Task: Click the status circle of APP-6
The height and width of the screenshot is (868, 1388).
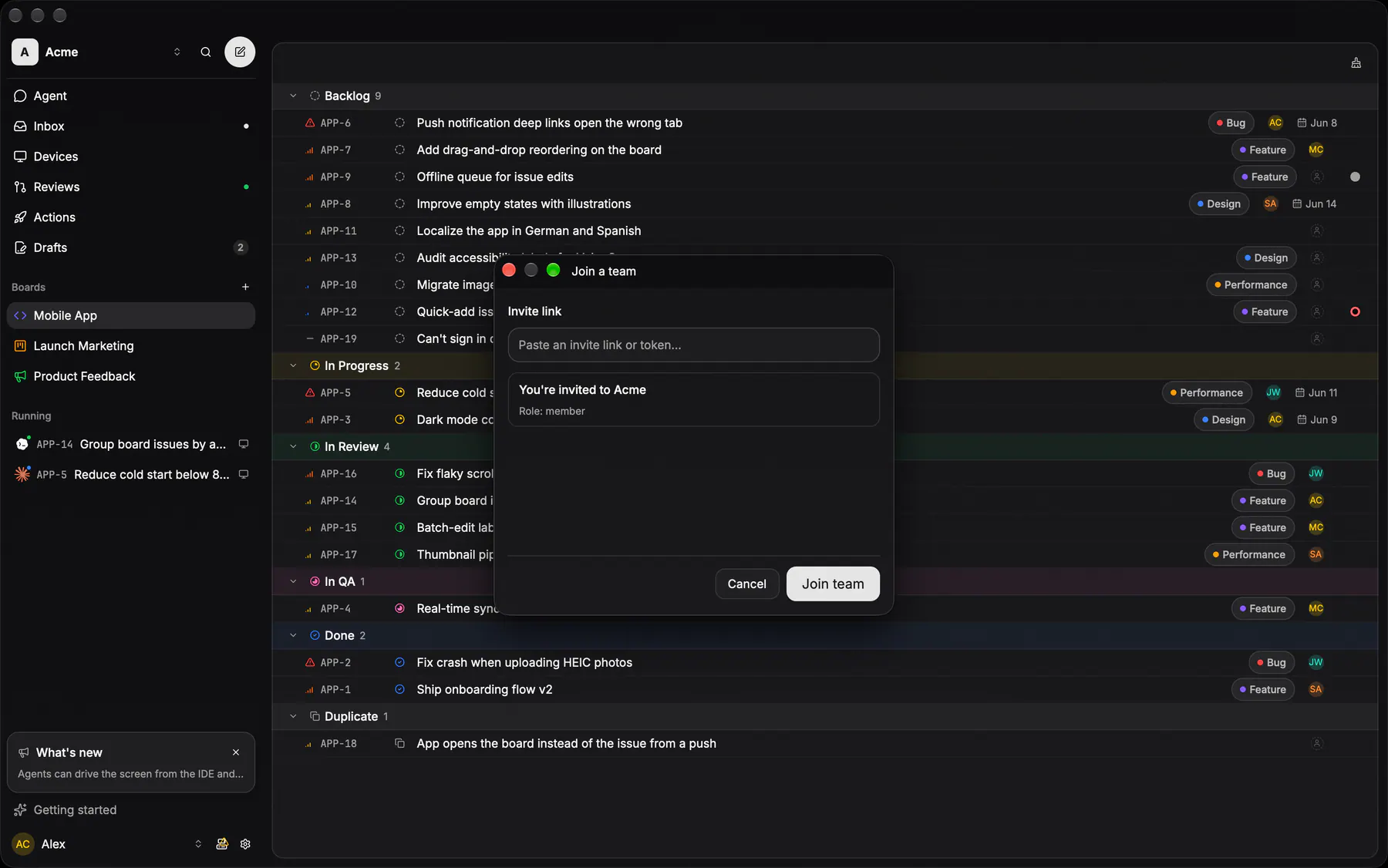Action: tap(399, 123)
